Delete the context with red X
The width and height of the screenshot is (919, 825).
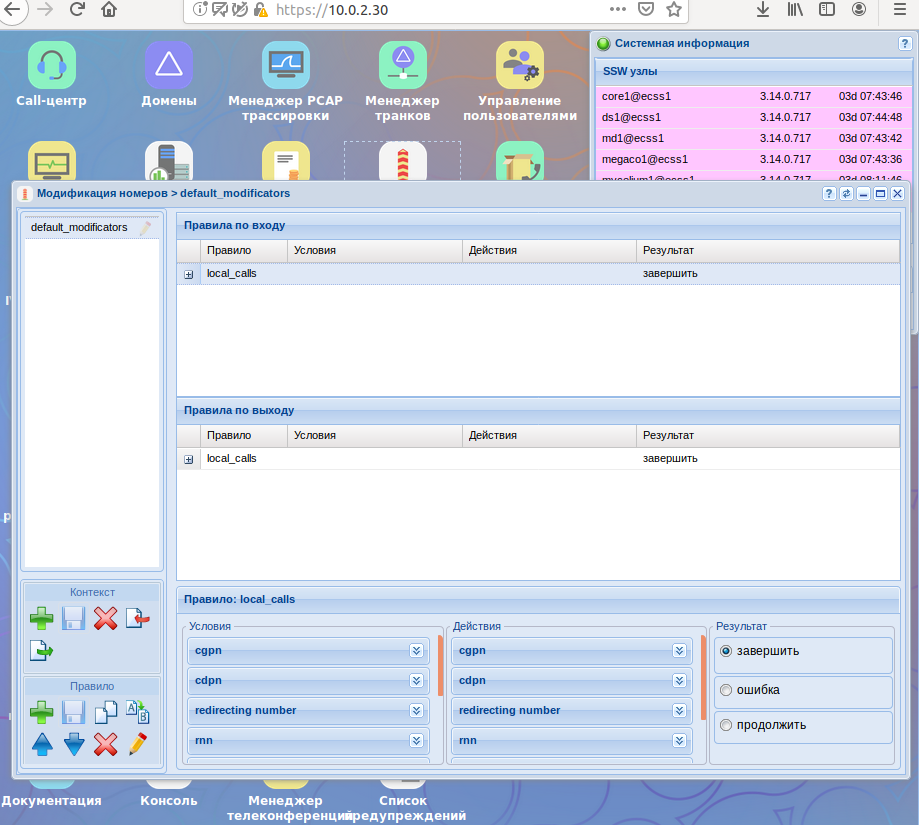[x=105, y=619]
